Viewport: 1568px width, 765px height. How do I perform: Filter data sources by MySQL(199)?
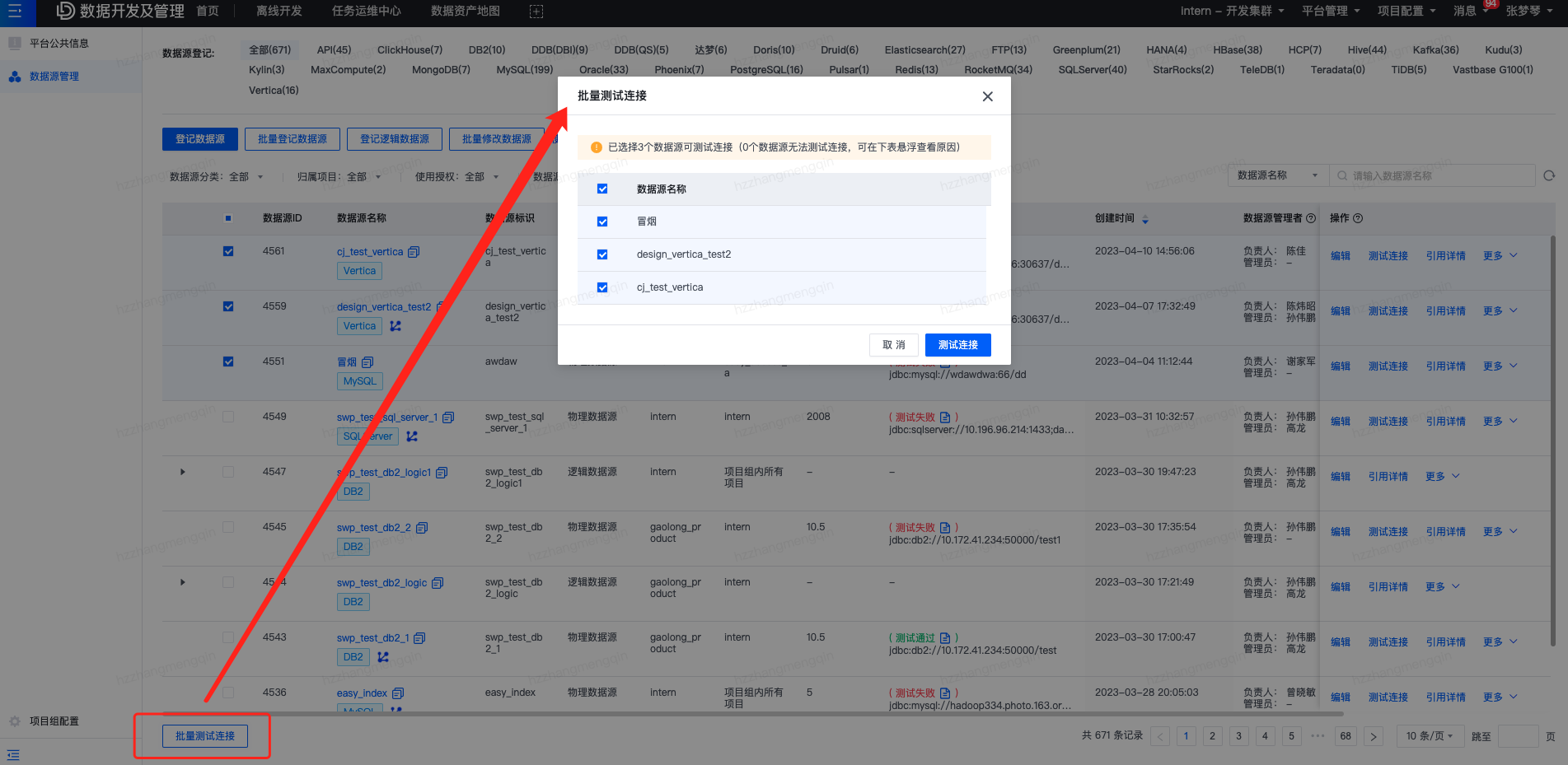point(525,70)
